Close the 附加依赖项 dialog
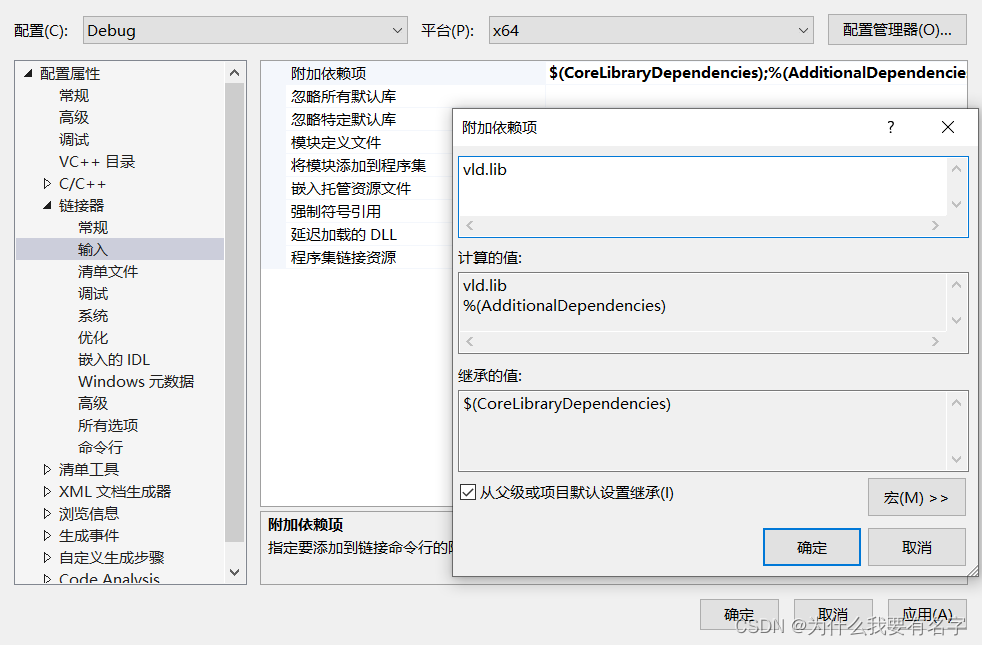Viewport: 982px width, 645px height. [x=947, y=127]
